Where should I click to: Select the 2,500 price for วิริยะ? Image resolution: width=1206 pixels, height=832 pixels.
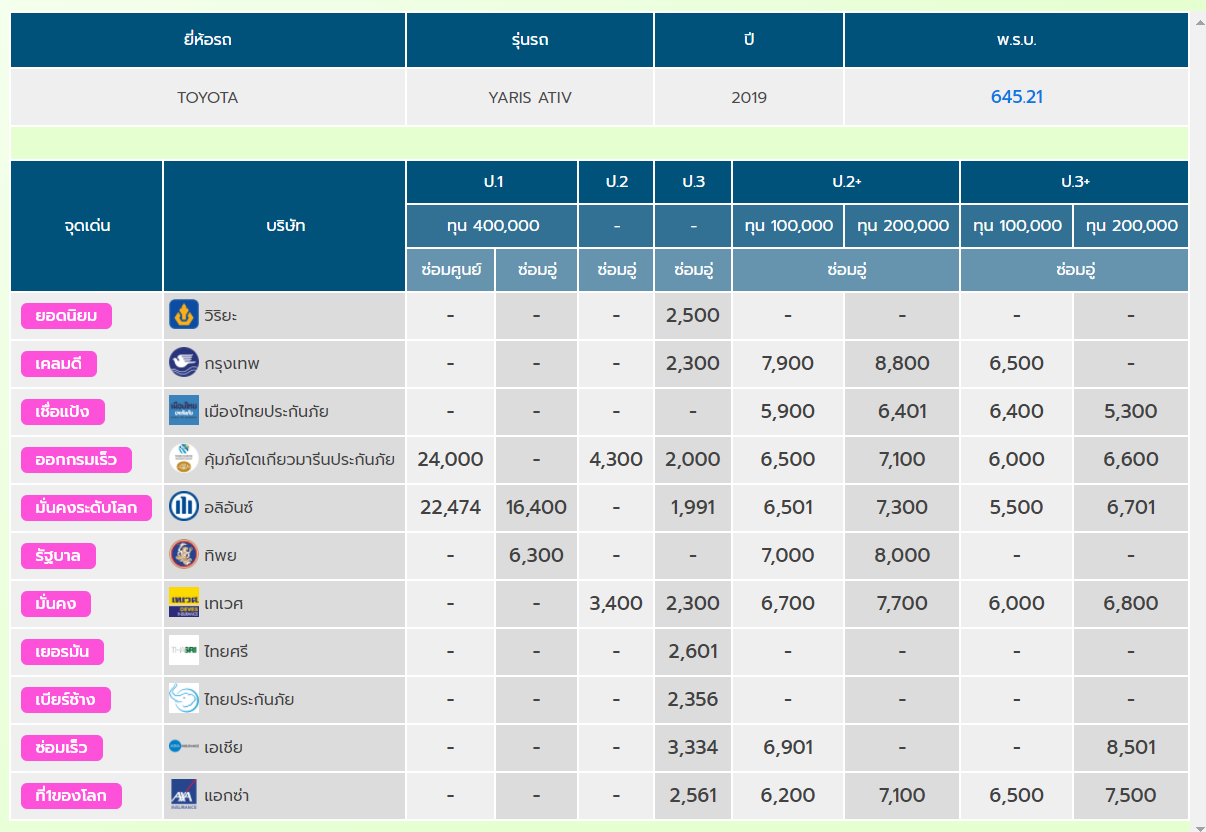[694, 315]
